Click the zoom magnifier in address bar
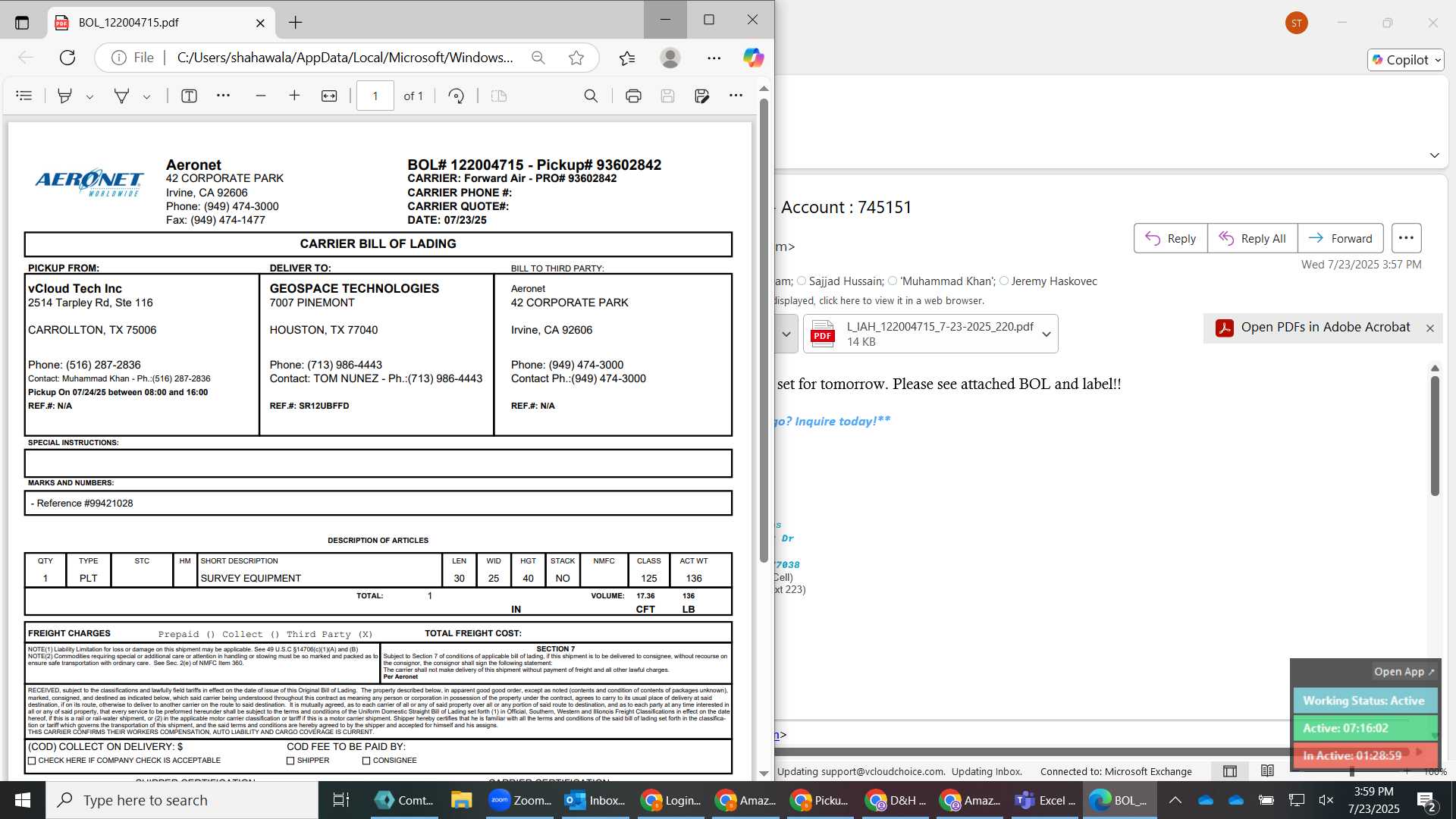 [538, 58]
